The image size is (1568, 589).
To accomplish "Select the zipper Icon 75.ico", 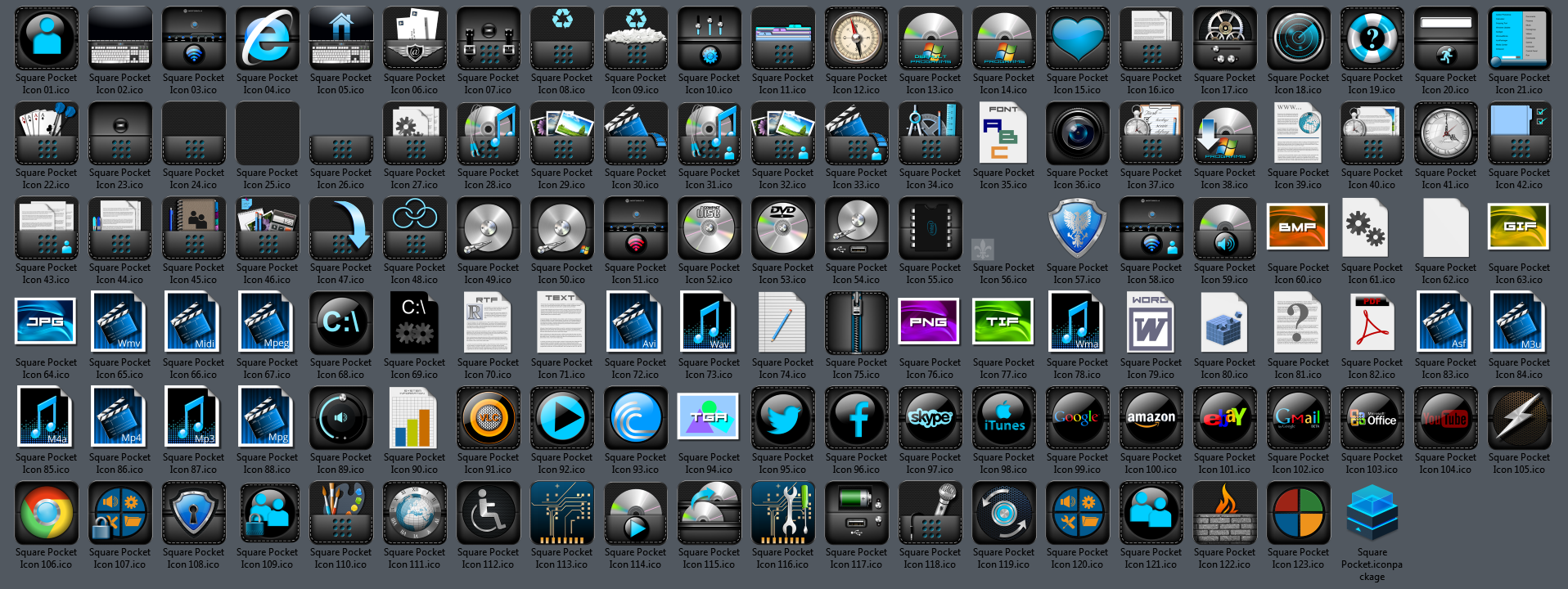I will 857,323.
